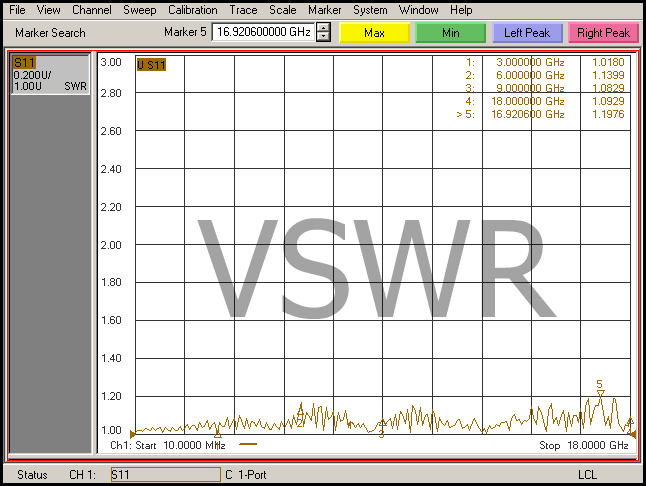
Task: Click the Marker 5 frequency input field
Action: (x=263, y=33)
